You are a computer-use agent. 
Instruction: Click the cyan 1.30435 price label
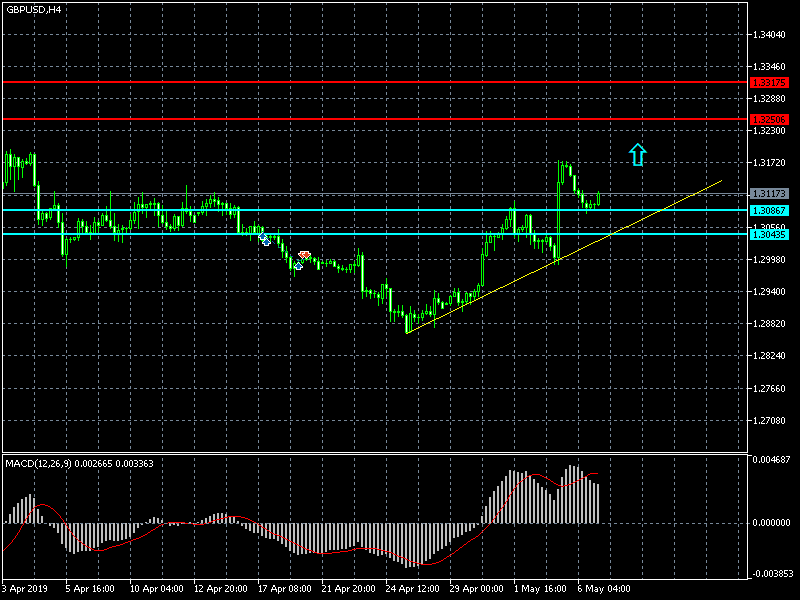(769, 235)
